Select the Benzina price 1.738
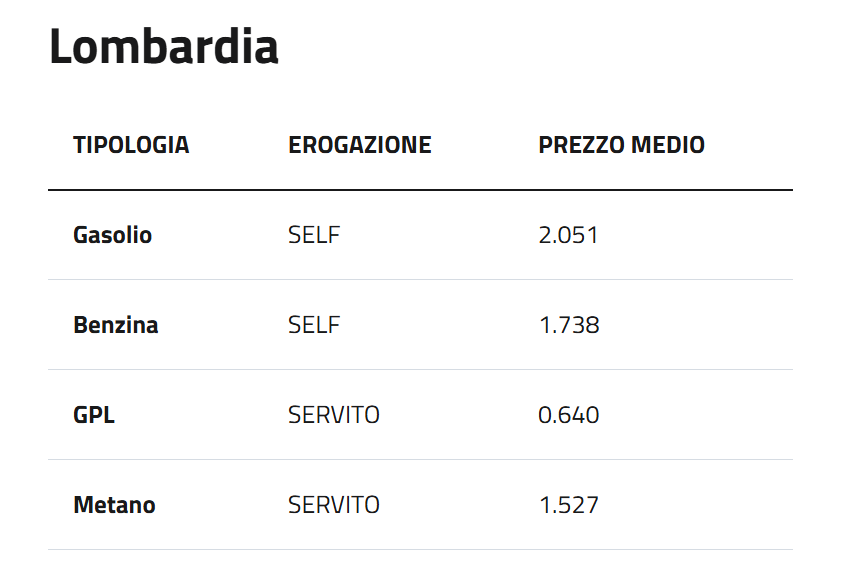This screenshot has height=588, width=846. pyautogui.click(x=568, y=325)
